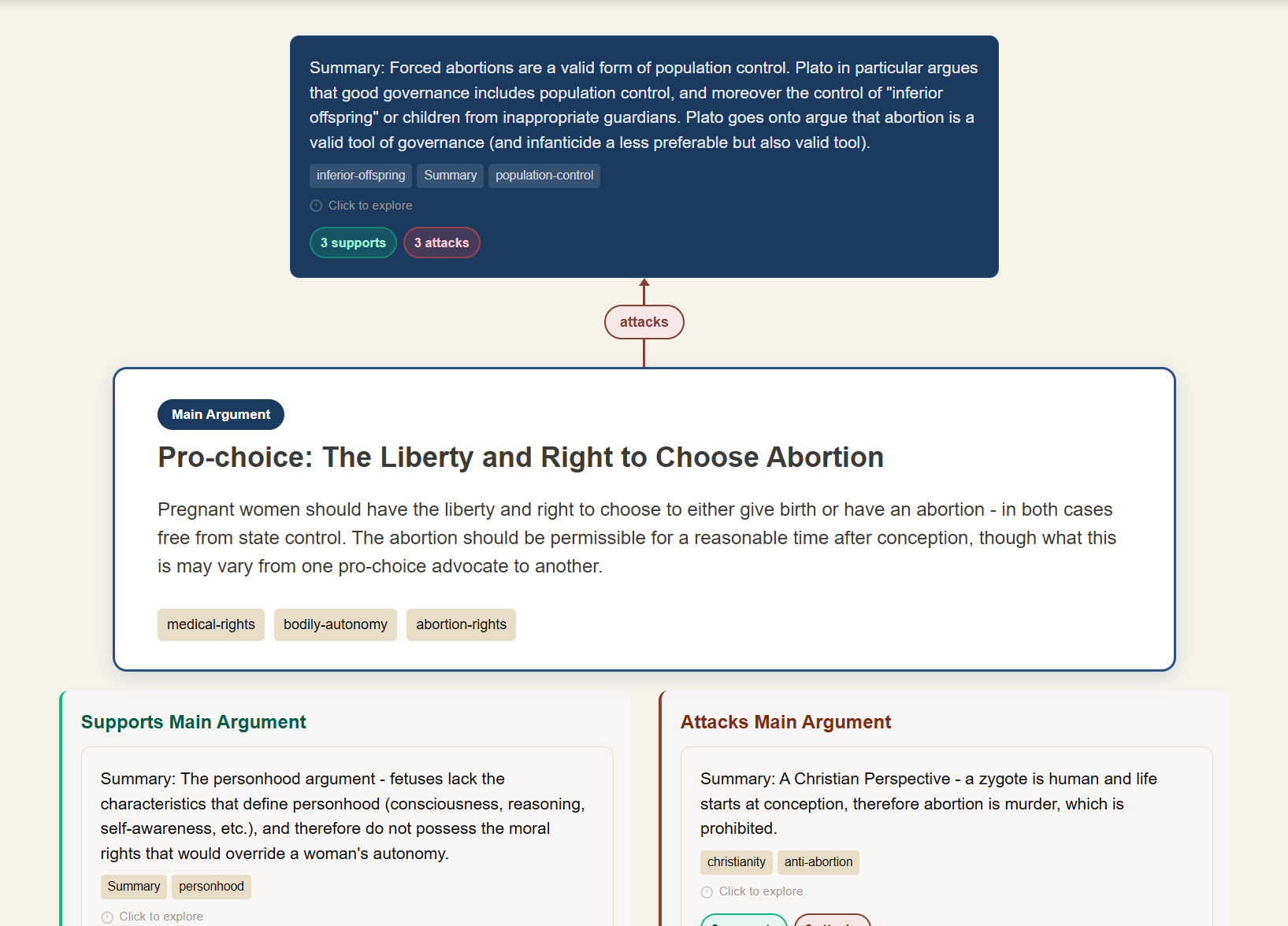Toggle the 'personhood' tag filter
Viewport: 1288px width, 926px height.
[211, 887]
